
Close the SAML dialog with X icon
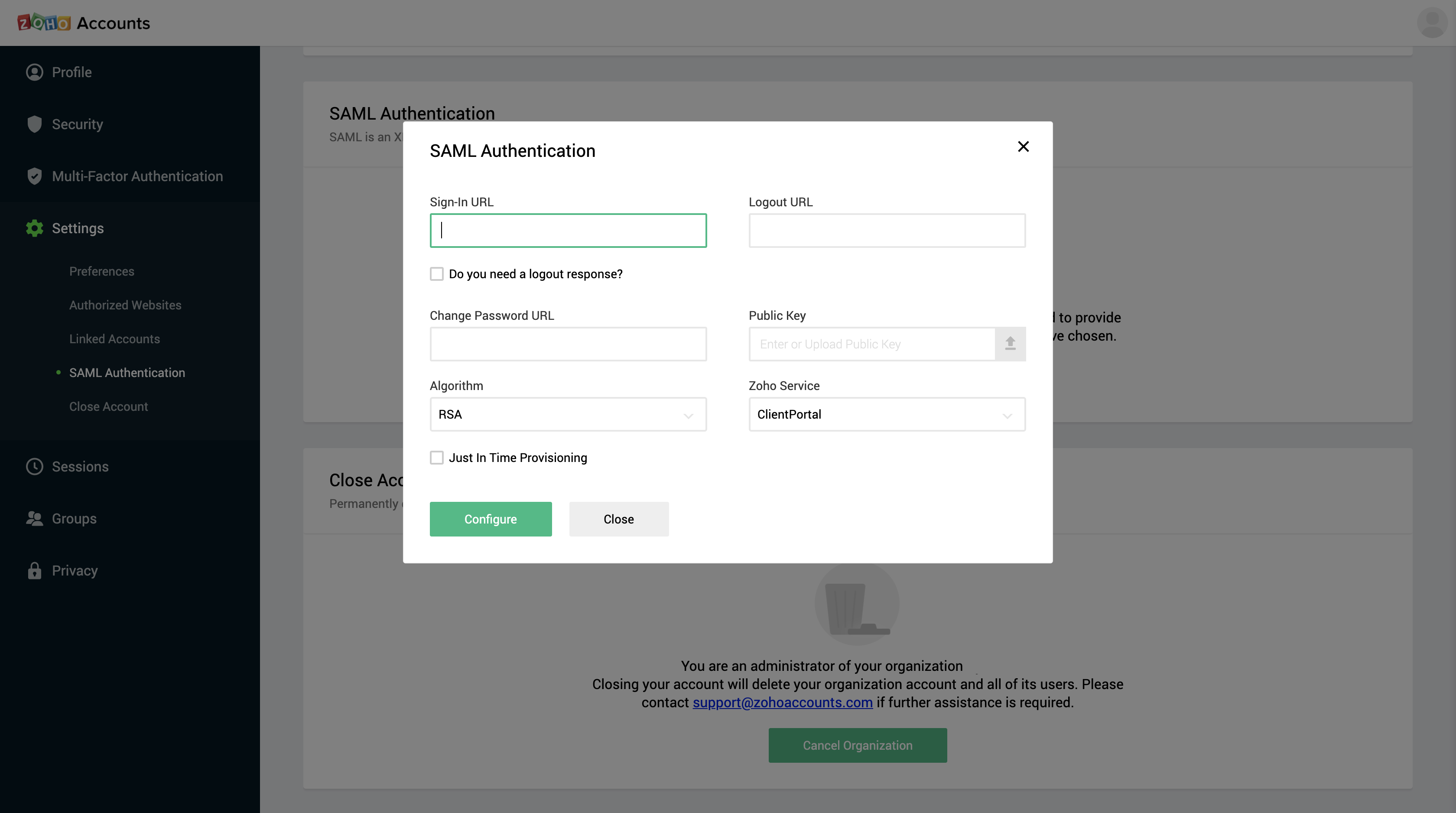tap(1023, 146)
